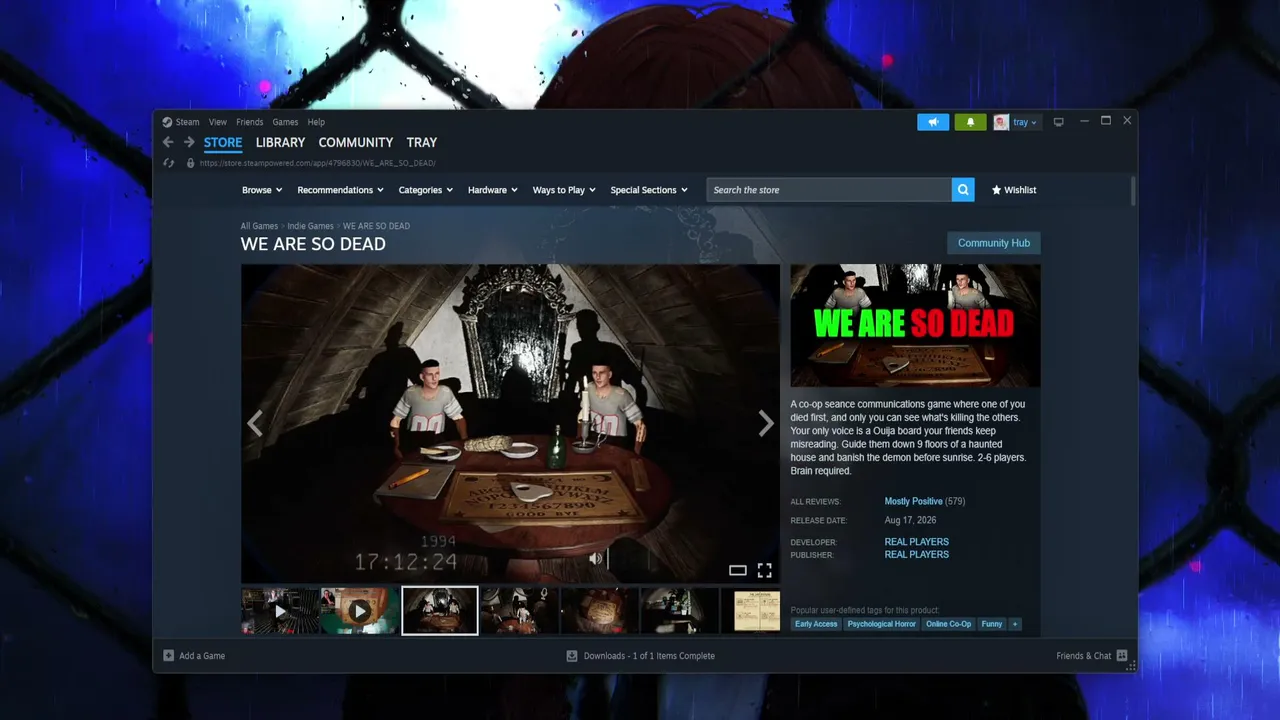Image resolution: width=1280 pixels, height=720 pixels.
Task: Switch to Big Picture mode via monitor icon
Action: (1059, 122)
